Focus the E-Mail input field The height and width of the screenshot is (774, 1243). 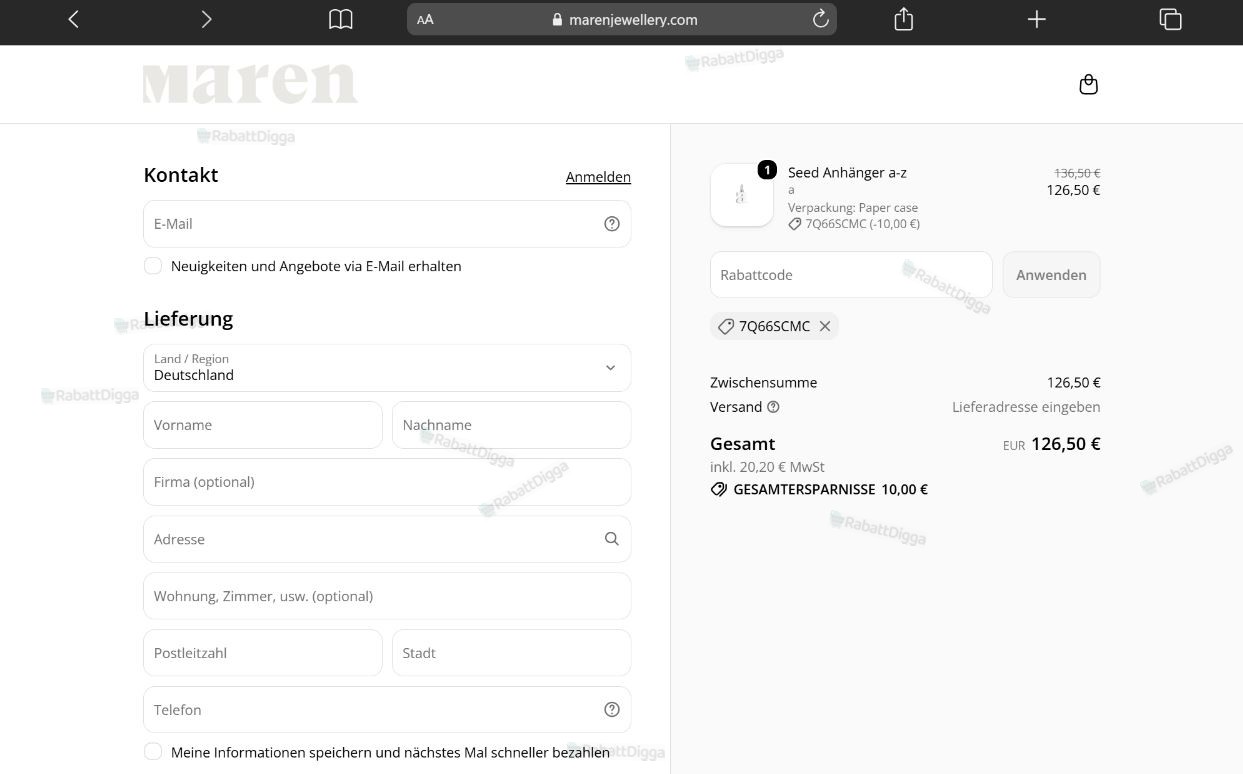[x=387, y=224]
